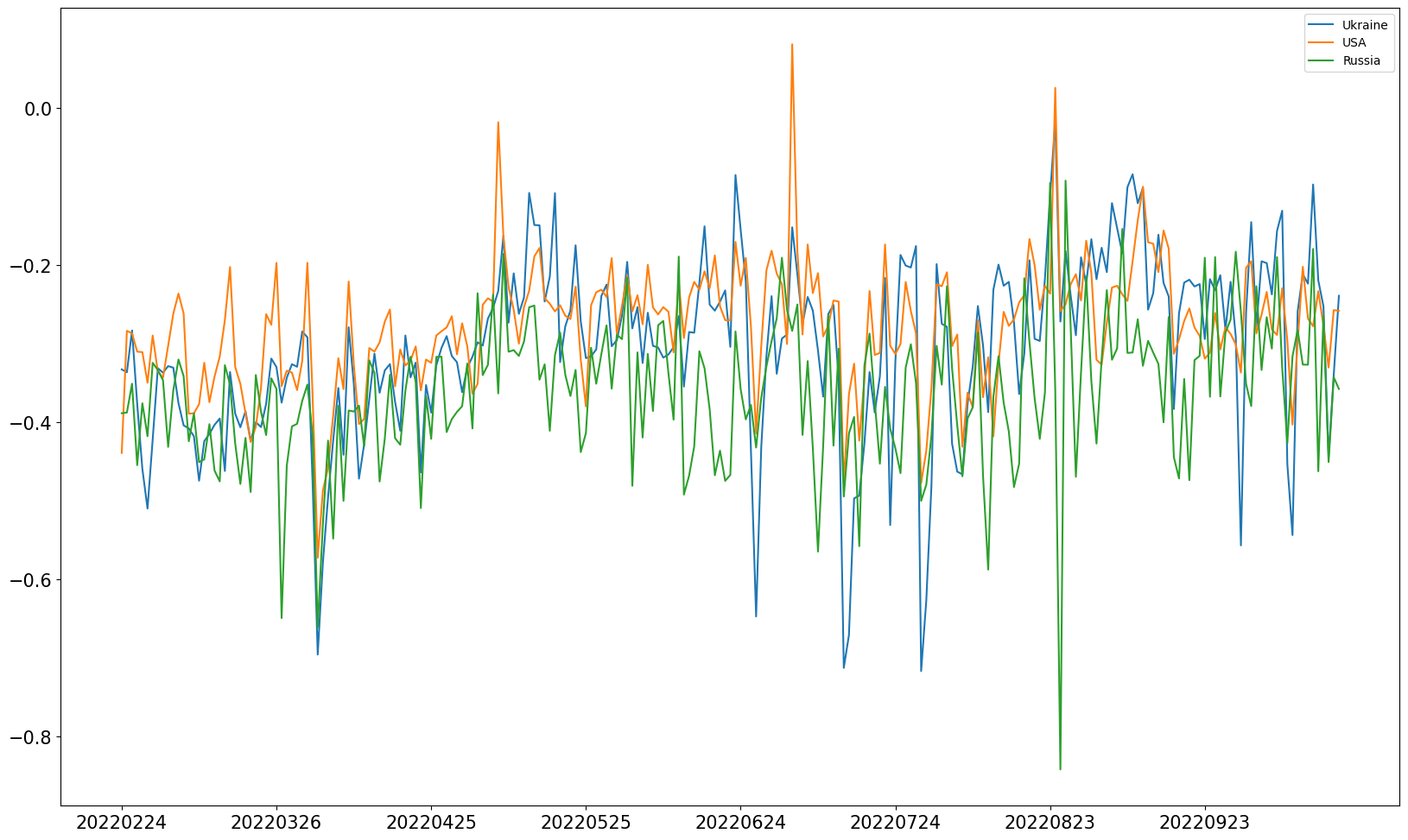Click the 20220823 x-axis tick label
This screenshot has height=840, width=1408.
click(x=1050, y=823)
